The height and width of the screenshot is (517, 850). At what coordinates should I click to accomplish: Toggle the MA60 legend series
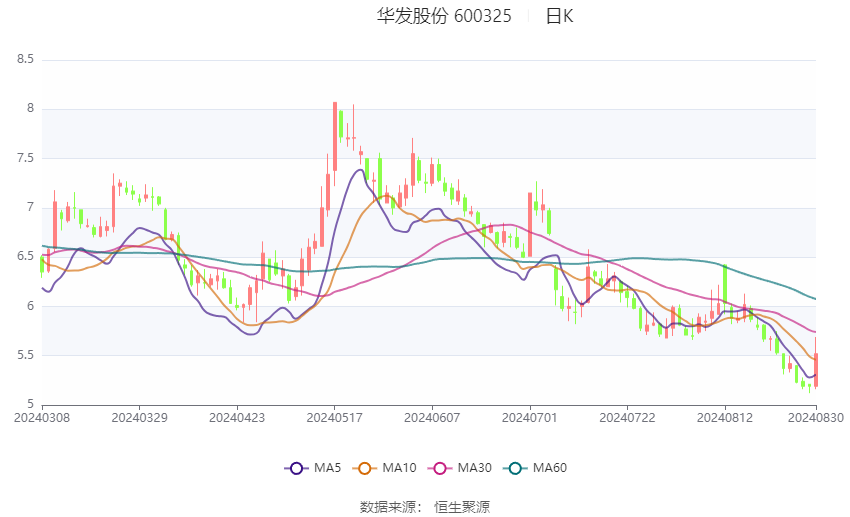[535, 468]
